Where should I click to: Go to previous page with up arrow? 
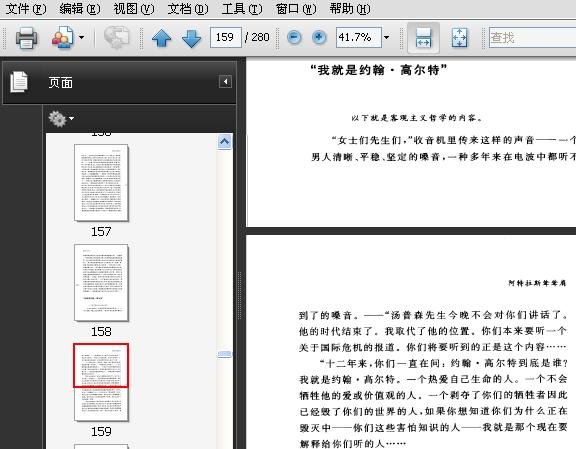point(161,38)
